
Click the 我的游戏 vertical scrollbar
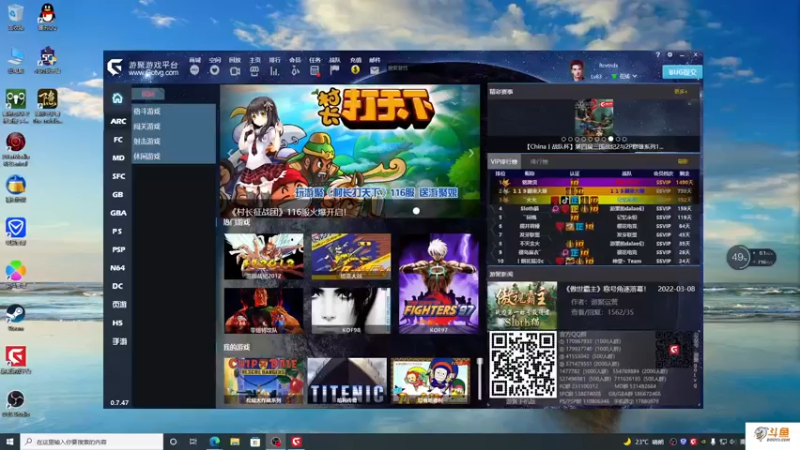[x=480, y=379]
